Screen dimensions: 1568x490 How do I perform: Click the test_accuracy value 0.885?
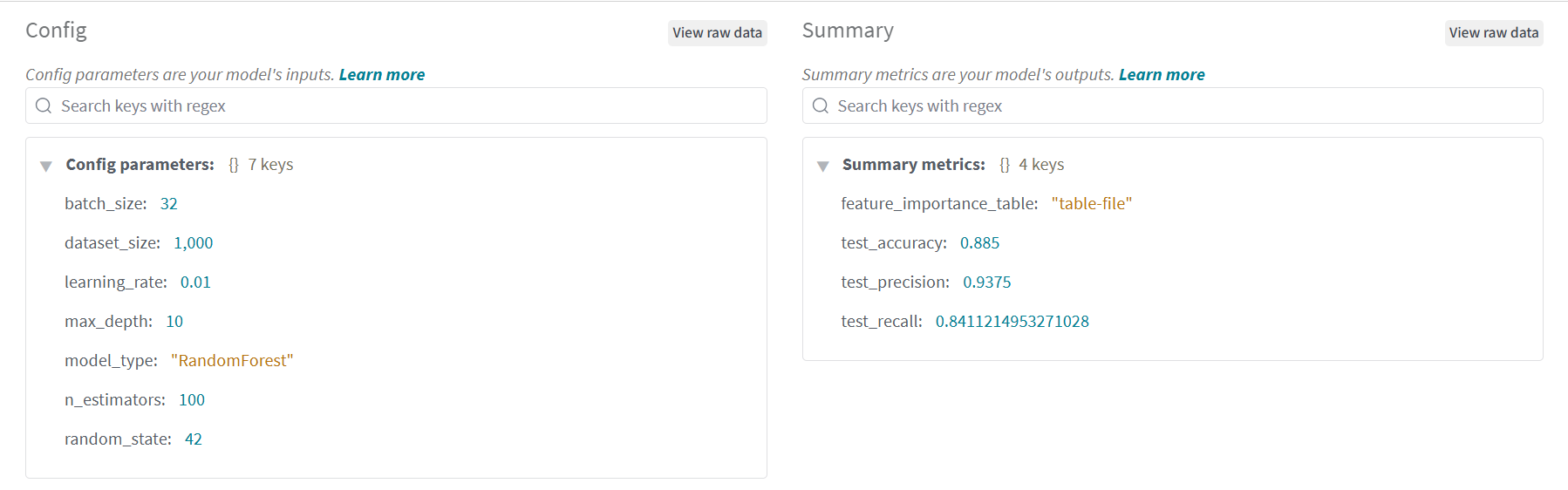click(979, 243)
